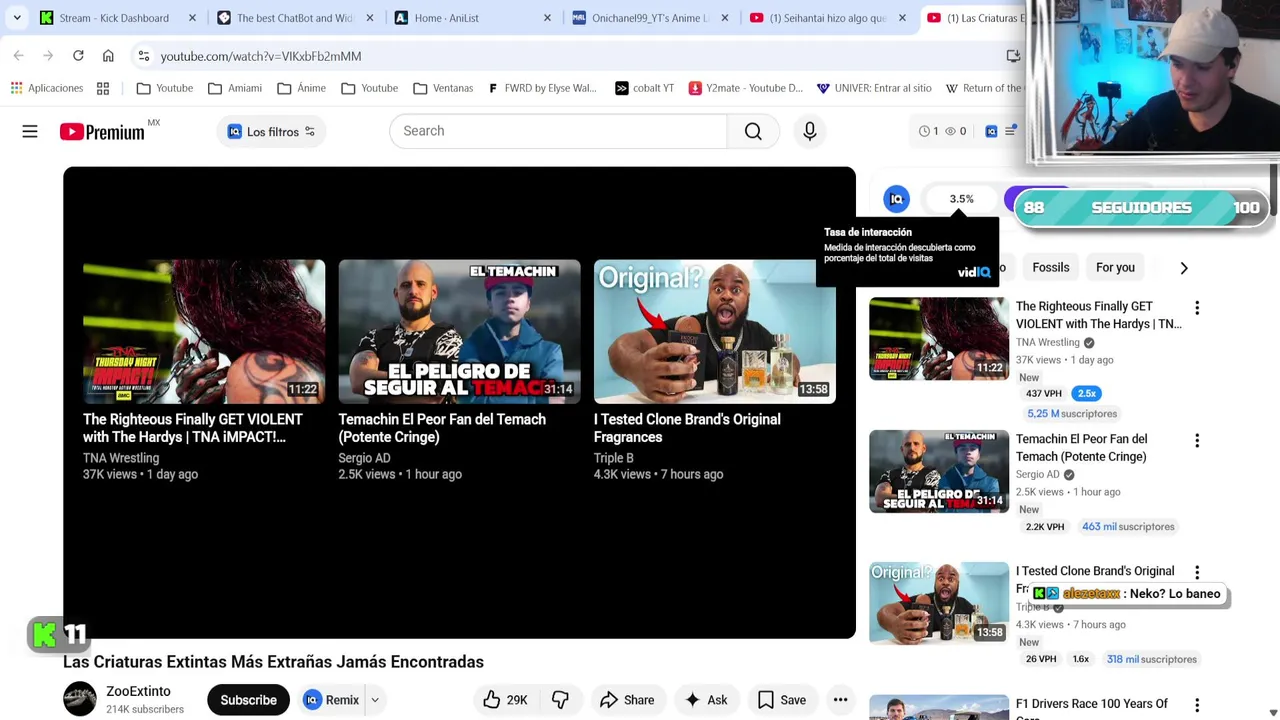Click the browser address bar URL

[261, 56]
